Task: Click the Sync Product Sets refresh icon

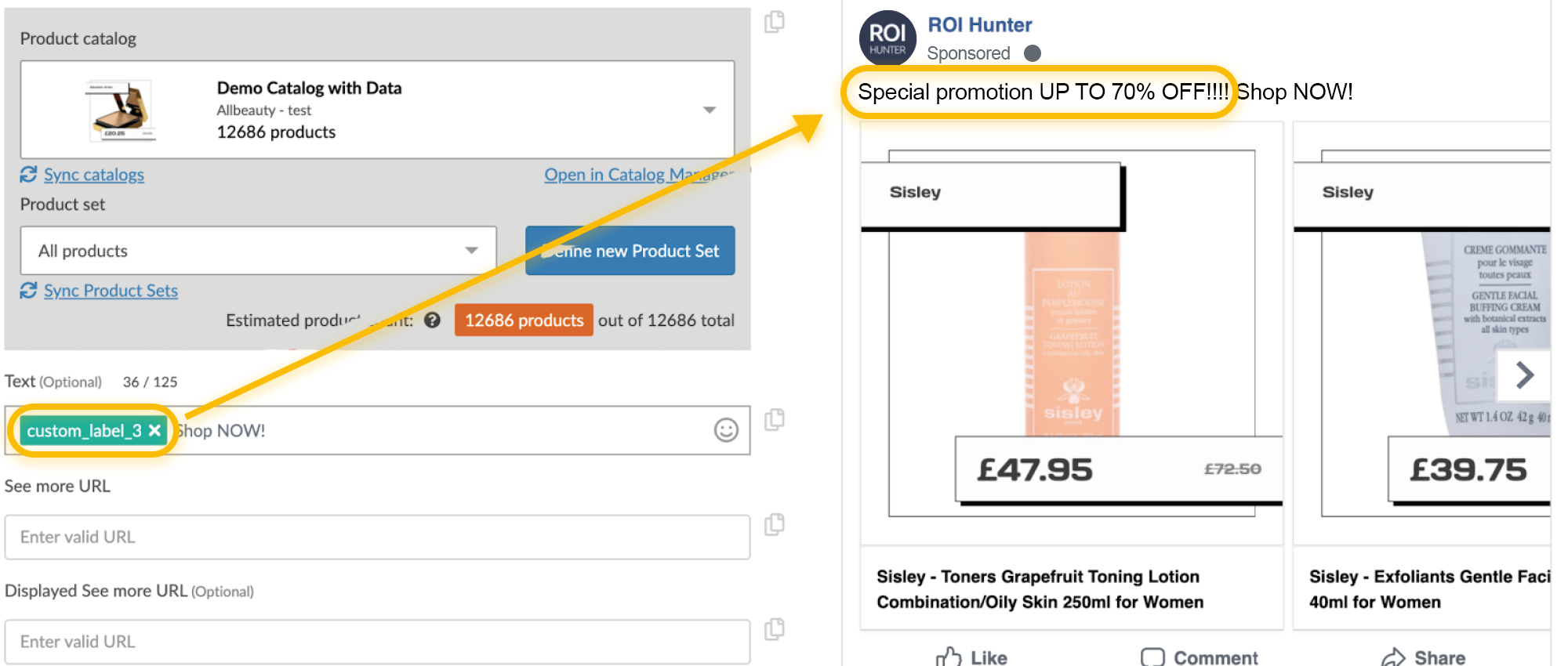Action: (29, 290)
